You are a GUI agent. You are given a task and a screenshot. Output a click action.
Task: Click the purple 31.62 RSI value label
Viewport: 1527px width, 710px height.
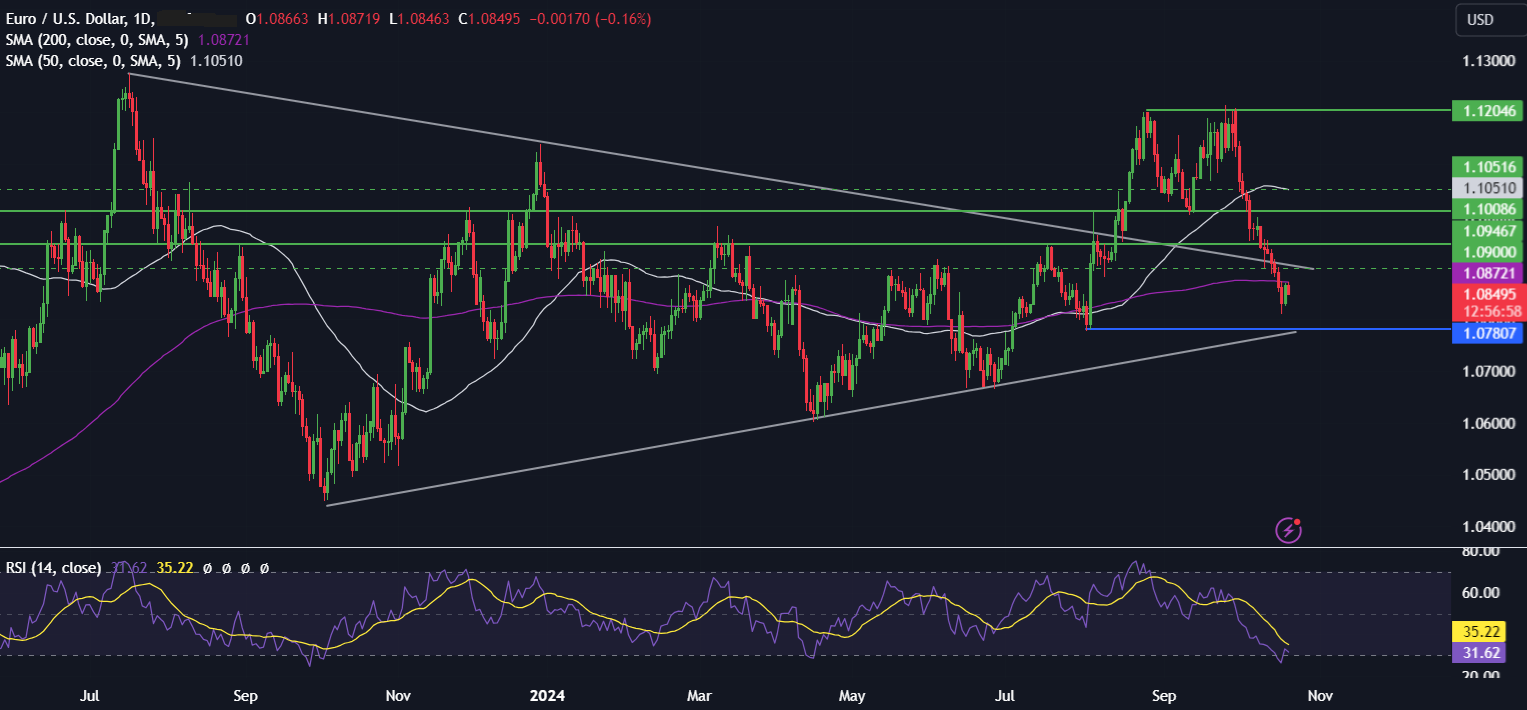coord(1485,652)
